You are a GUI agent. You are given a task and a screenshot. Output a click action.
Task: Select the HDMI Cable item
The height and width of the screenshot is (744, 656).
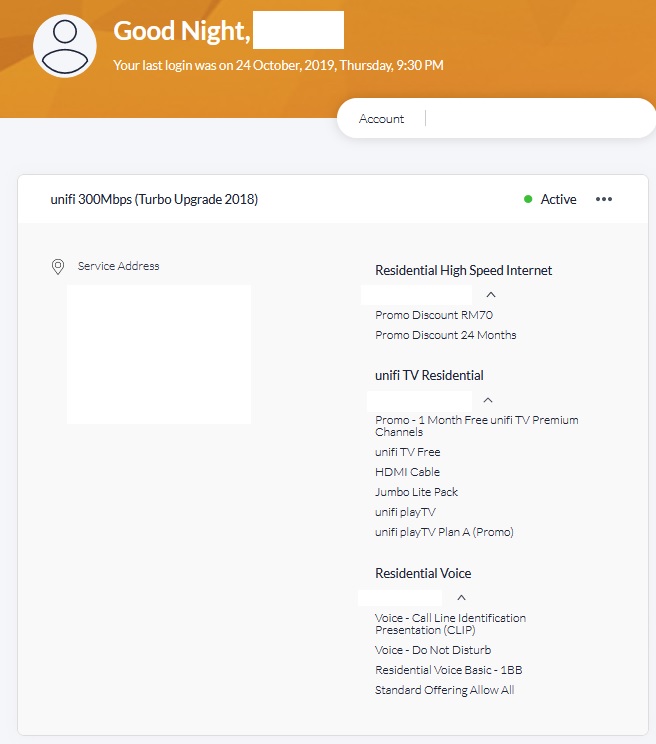(407, 472)
